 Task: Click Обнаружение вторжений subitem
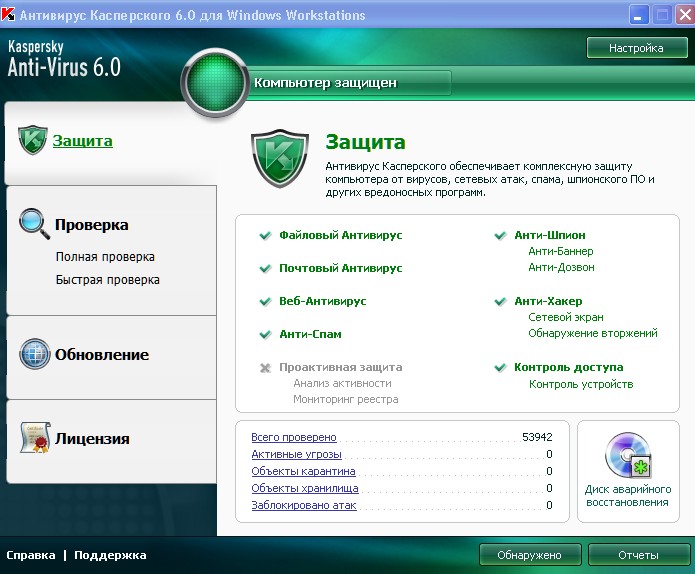coord(593,333)
